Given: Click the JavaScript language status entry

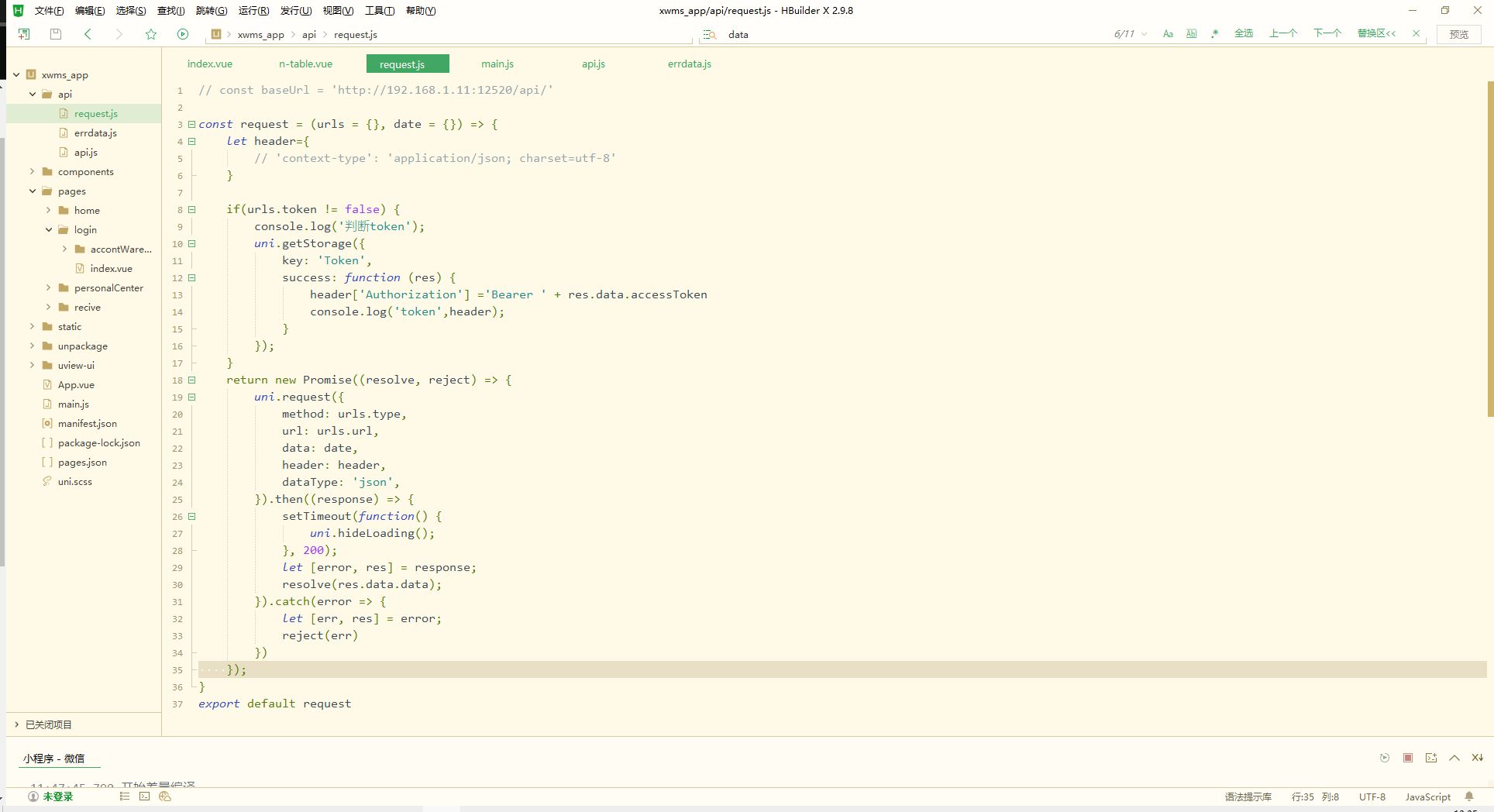Looking at the screenshot, I should (x=1428, y=797).
